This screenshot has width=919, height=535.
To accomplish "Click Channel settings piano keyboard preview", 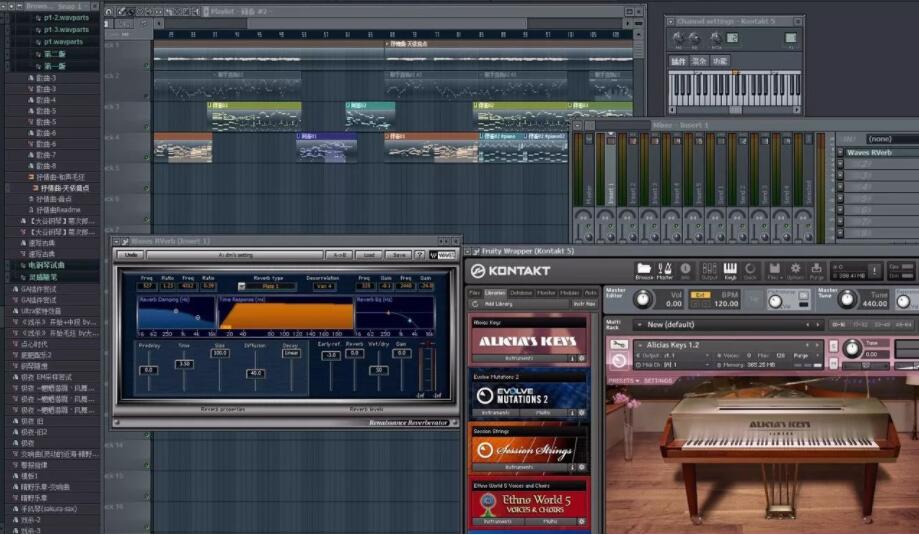I will [x=735, y=90].
